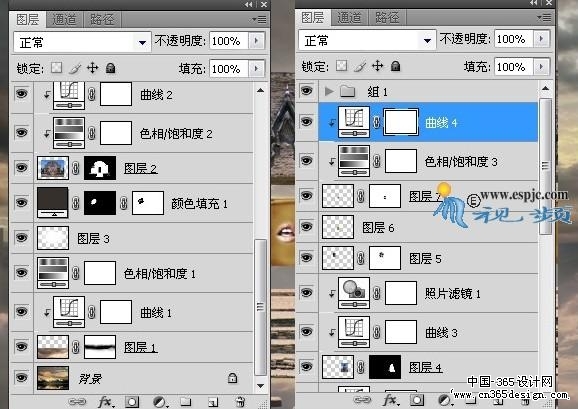Hide the 图层 6 layer

[306, 226]
